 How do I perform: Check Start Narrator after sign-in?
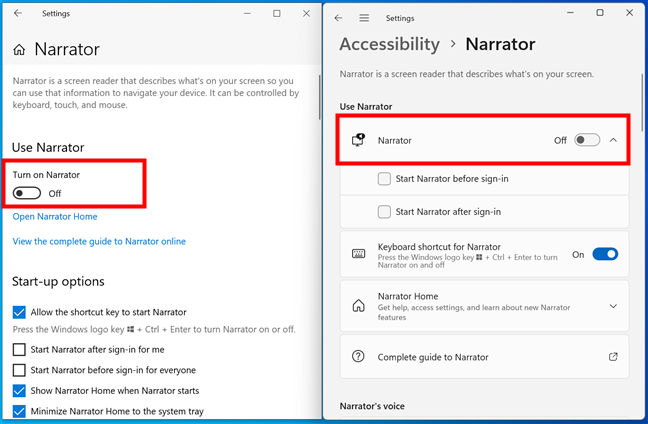click(384, 212)
